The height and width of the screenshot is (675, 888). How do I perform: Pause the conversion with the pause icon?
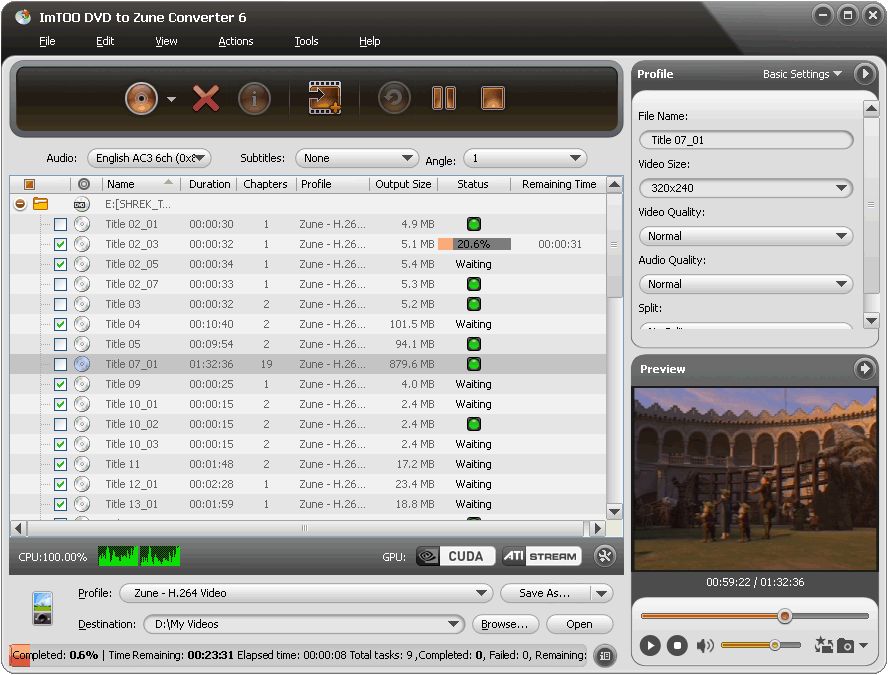coord(443,98)
